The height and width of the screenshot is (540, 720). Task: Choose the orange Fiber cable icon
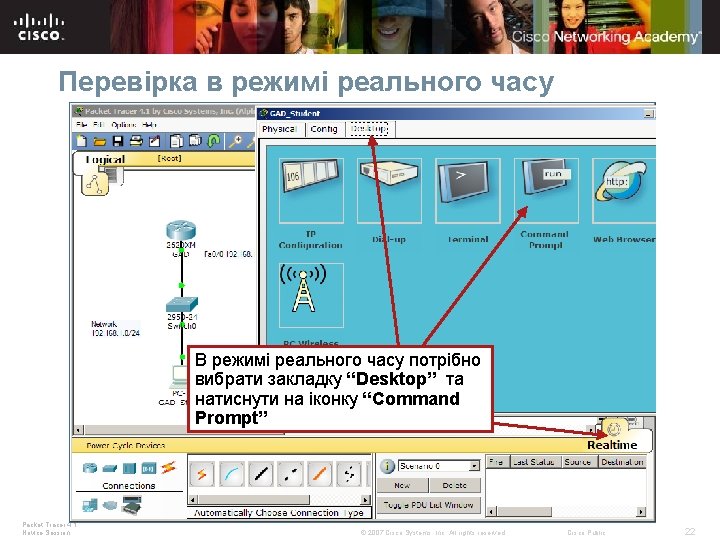[x=320, y=474]
